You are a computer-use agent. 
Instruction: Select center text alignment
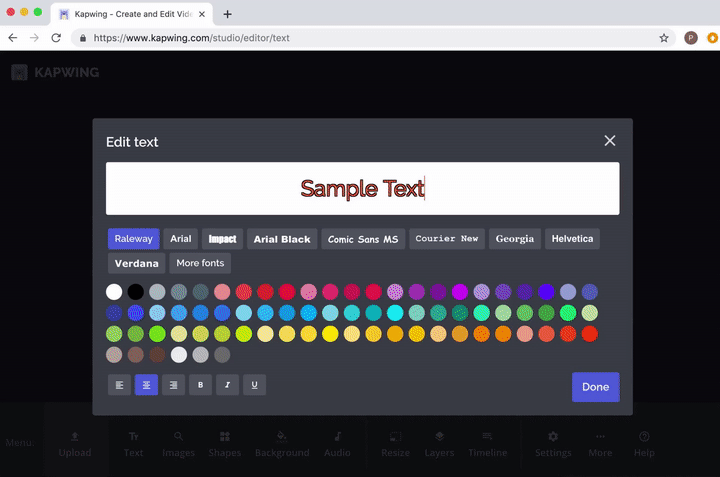[146, 384]
